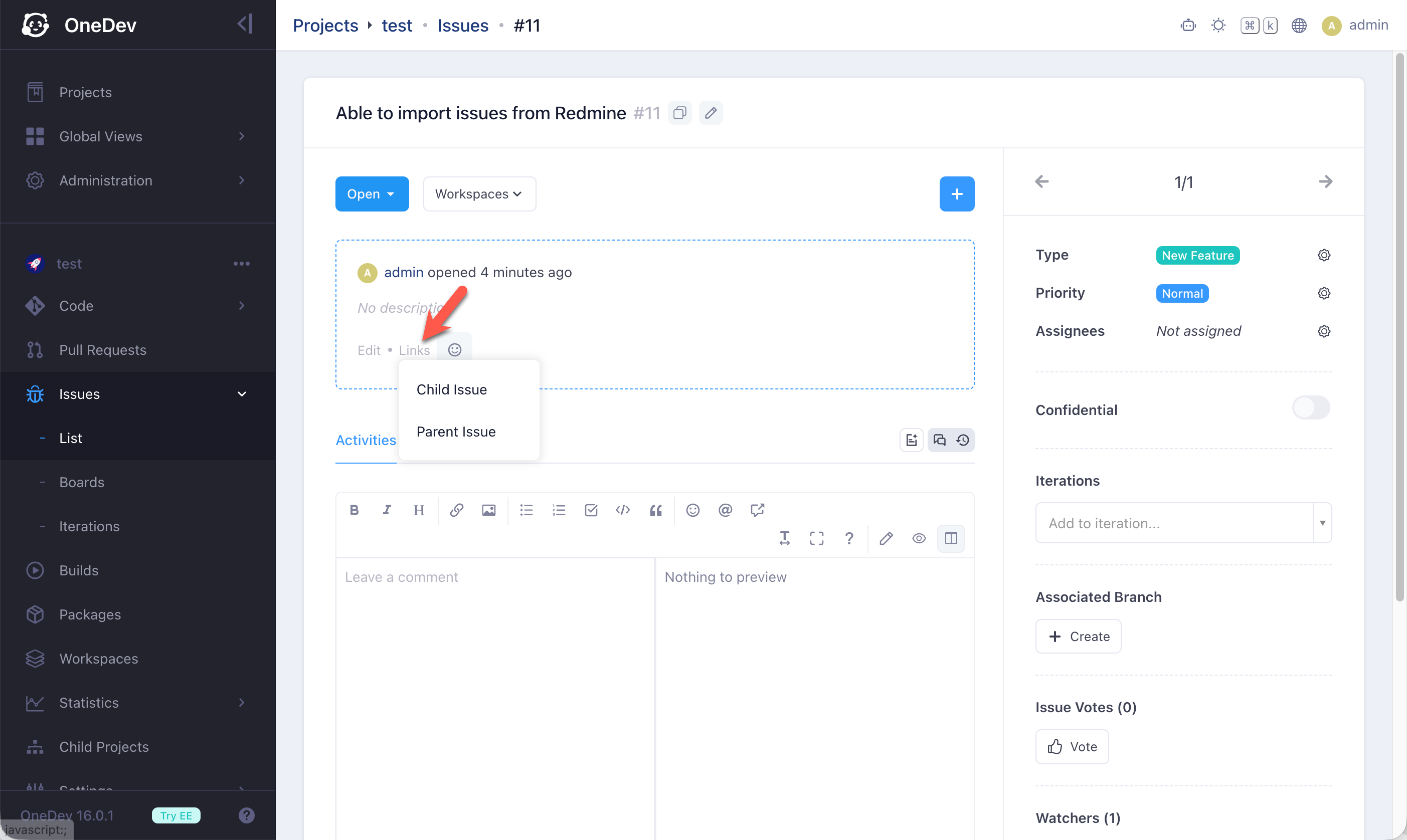The height and width of the screenshot is (840, 1407).
Task: Insert unordered list in editor
Action: click(x=526, y=510)
